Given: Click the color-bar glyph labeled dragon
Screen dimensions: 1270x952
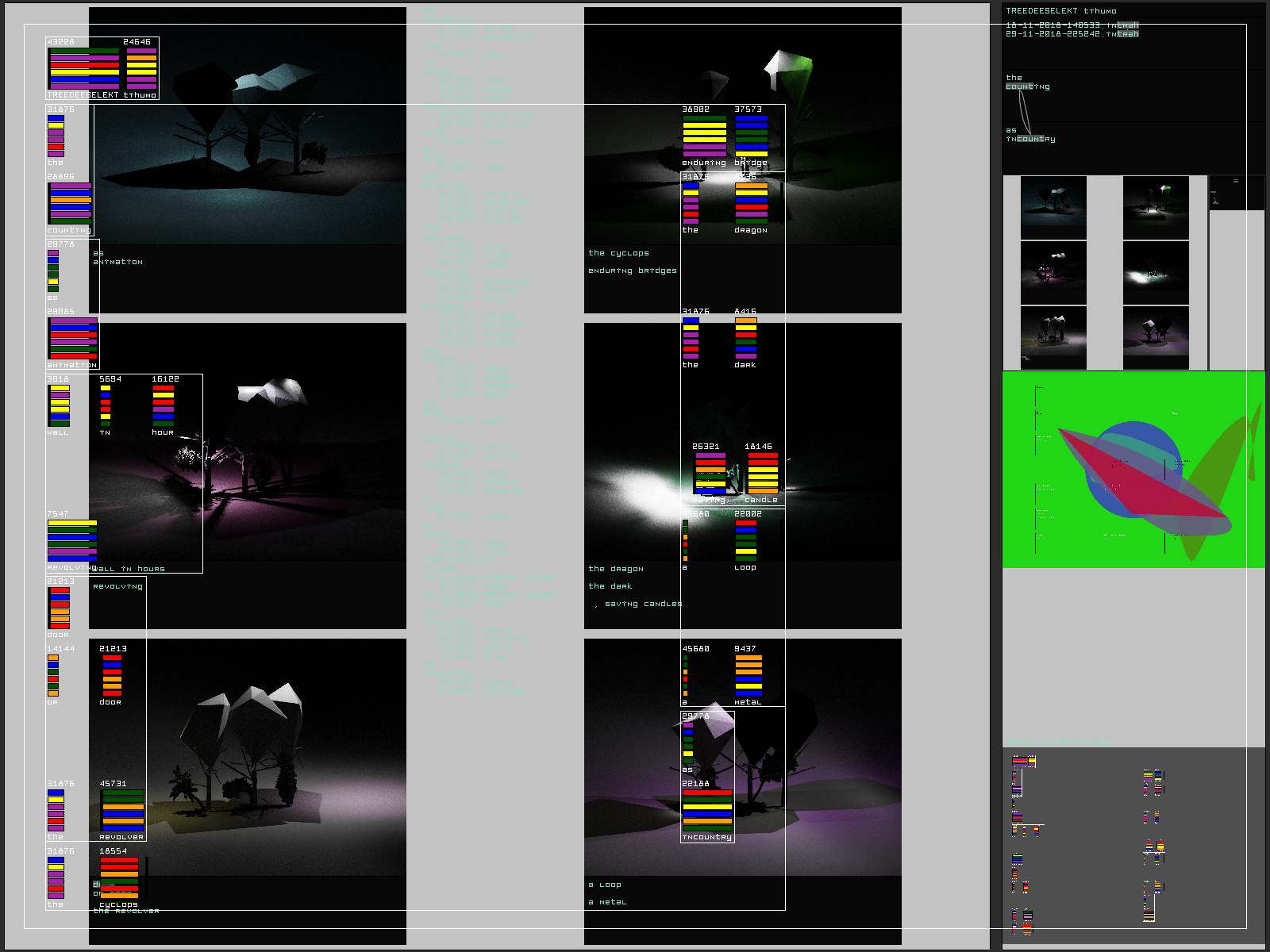Looking at the screenshot, I should point(751,204).
